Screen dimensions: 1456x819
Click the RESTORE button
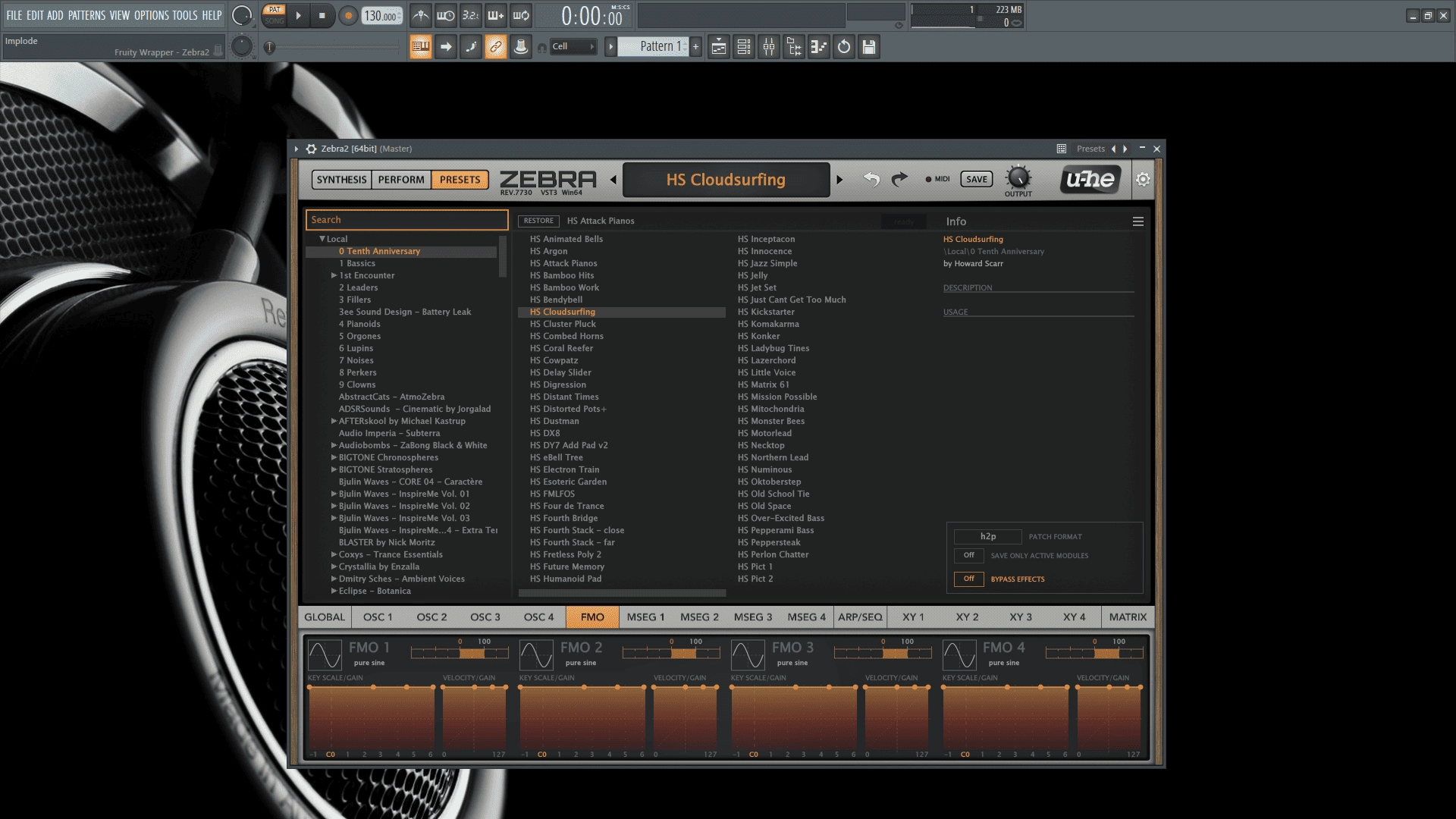[x=538, y=221]
